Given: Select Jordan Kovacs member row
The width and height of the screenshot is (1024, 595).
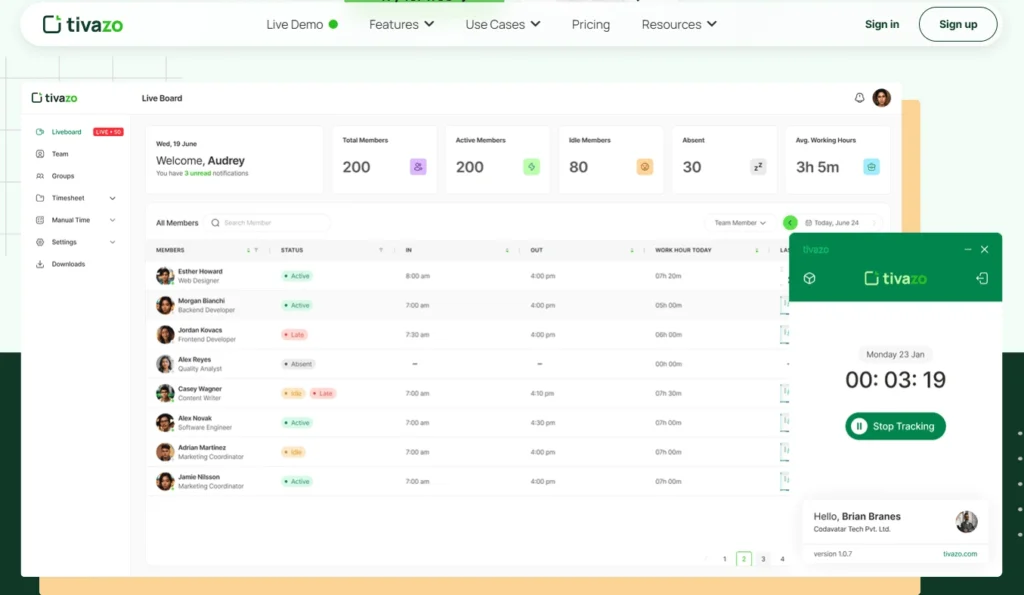Looking at the screenshot, I should click(468, 335).
